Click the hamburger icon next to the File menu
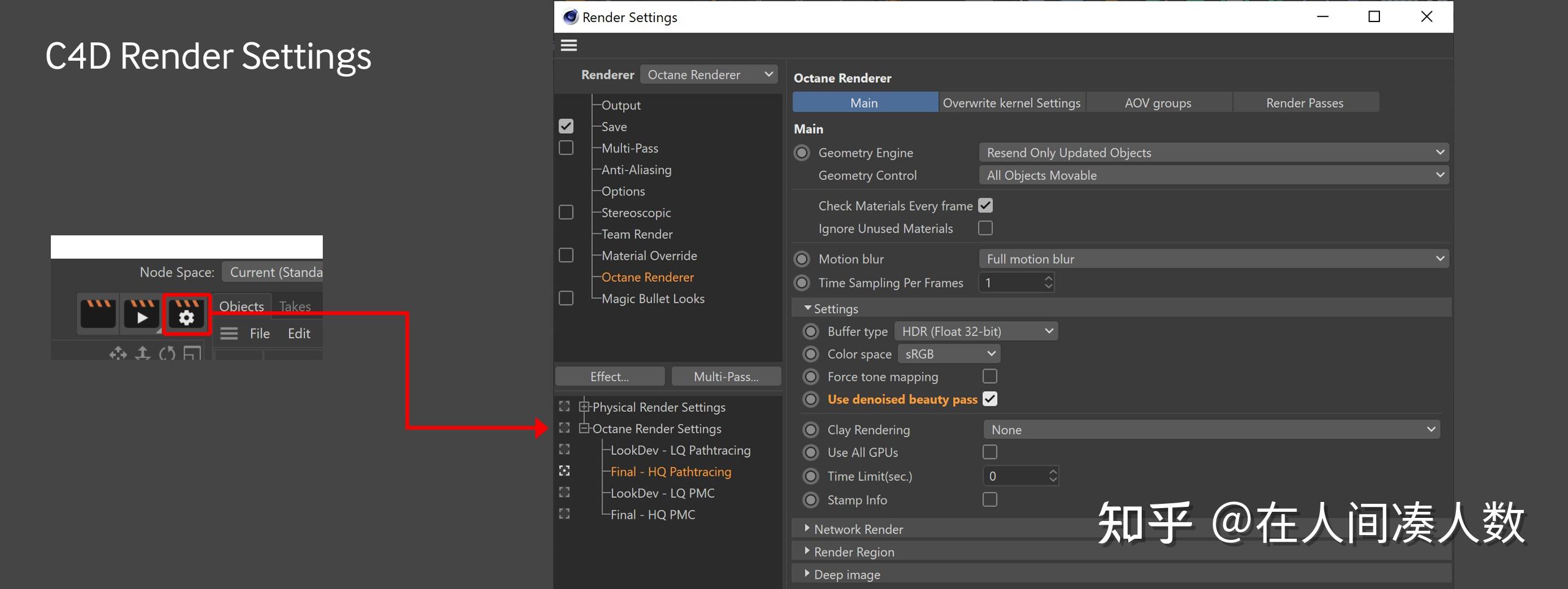This screenshot has width=1568, height=589. coord(229,333)
